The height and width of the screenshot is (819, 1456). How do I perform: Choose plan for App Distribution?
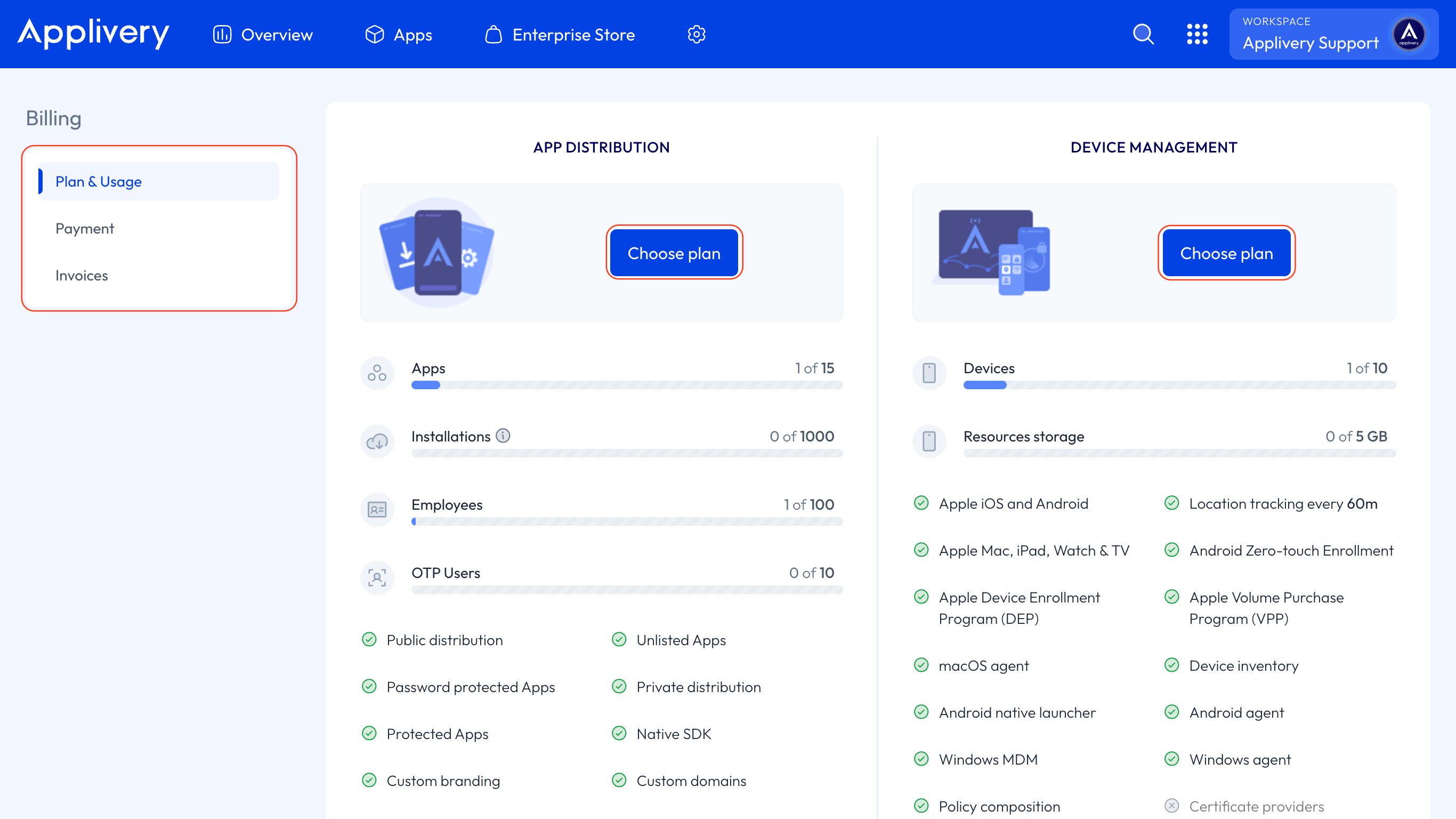674,253
